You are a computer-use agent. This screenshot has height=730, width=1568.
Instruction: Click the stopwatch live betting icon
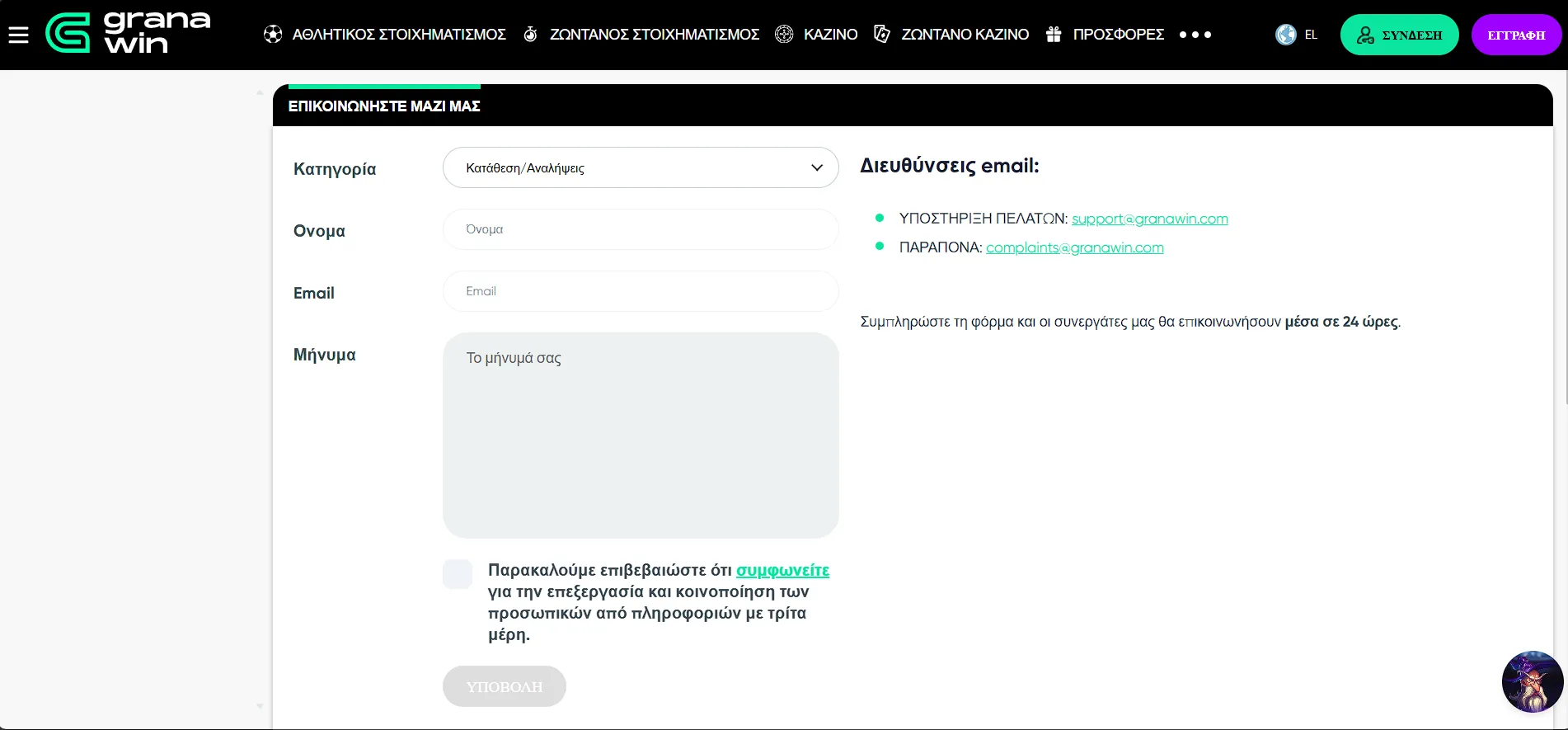[531, 35]
